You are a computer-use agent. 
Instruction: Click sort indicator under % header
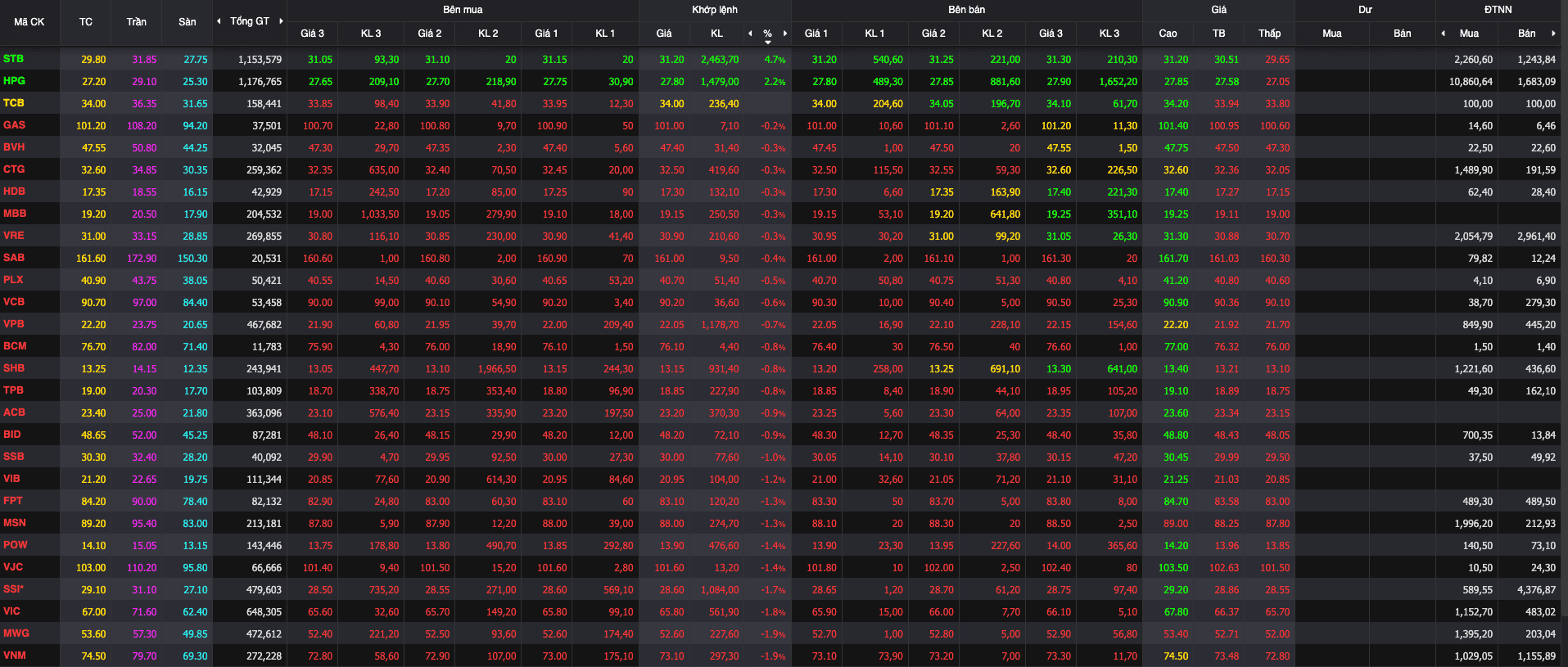pyautogui.click(x=768, y=42)
